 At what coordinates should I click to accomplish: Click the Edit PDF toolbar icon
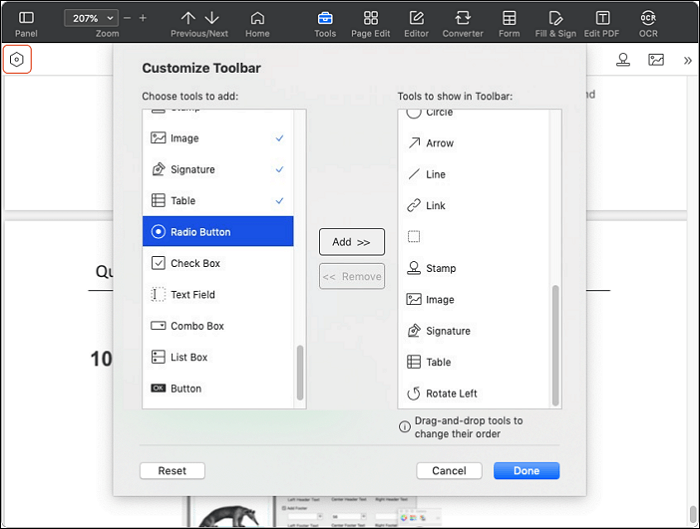602,22
